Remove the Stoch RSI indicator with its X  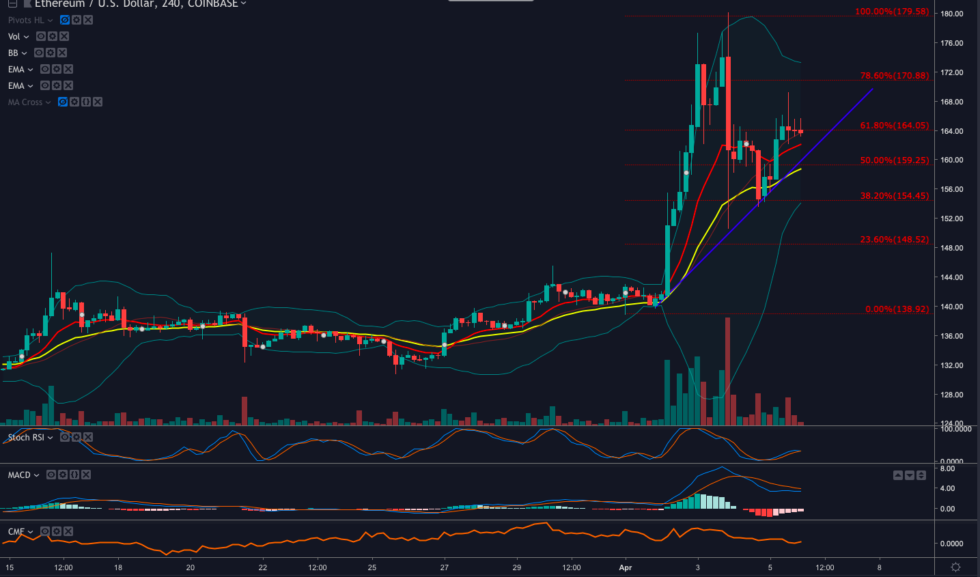tap(88, 438)
